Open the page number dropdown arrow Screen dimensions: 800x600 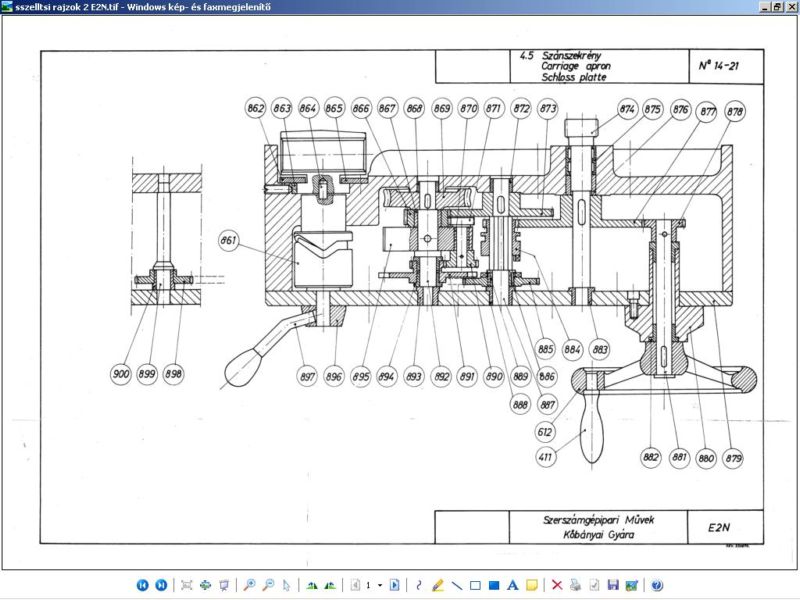[380, 585]
